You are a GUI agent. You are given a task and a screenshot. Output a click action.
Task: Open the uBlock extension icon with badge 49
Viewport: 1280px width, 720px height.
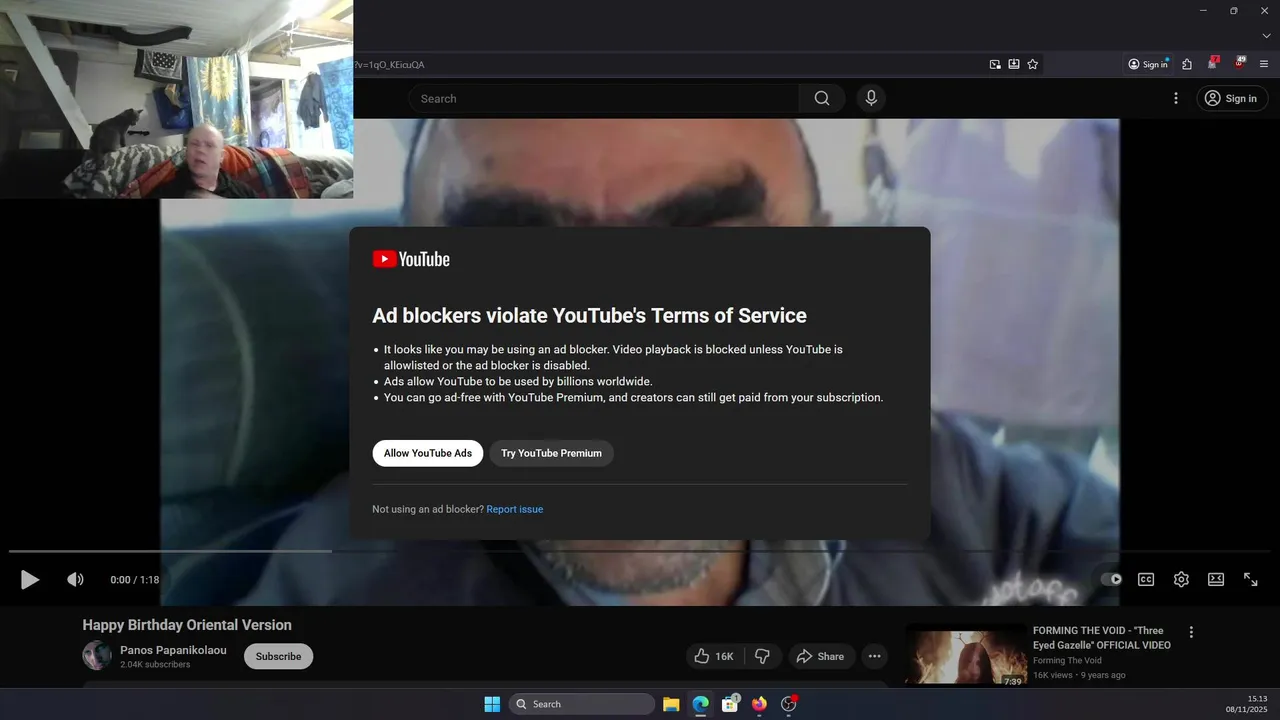(1240, 63)
